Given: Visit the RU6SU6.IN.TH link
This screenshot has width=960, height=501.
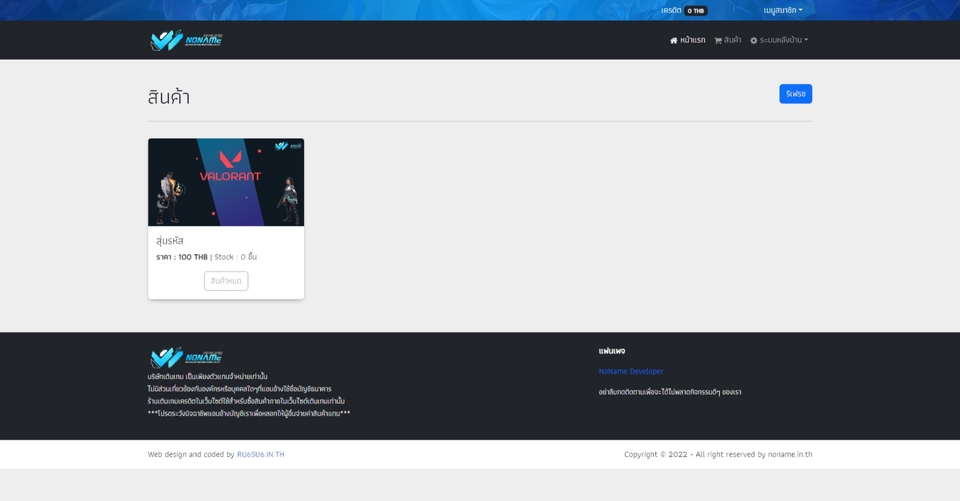Looking at the screenshot, I should pyautogui.click(x=260, y=454).
